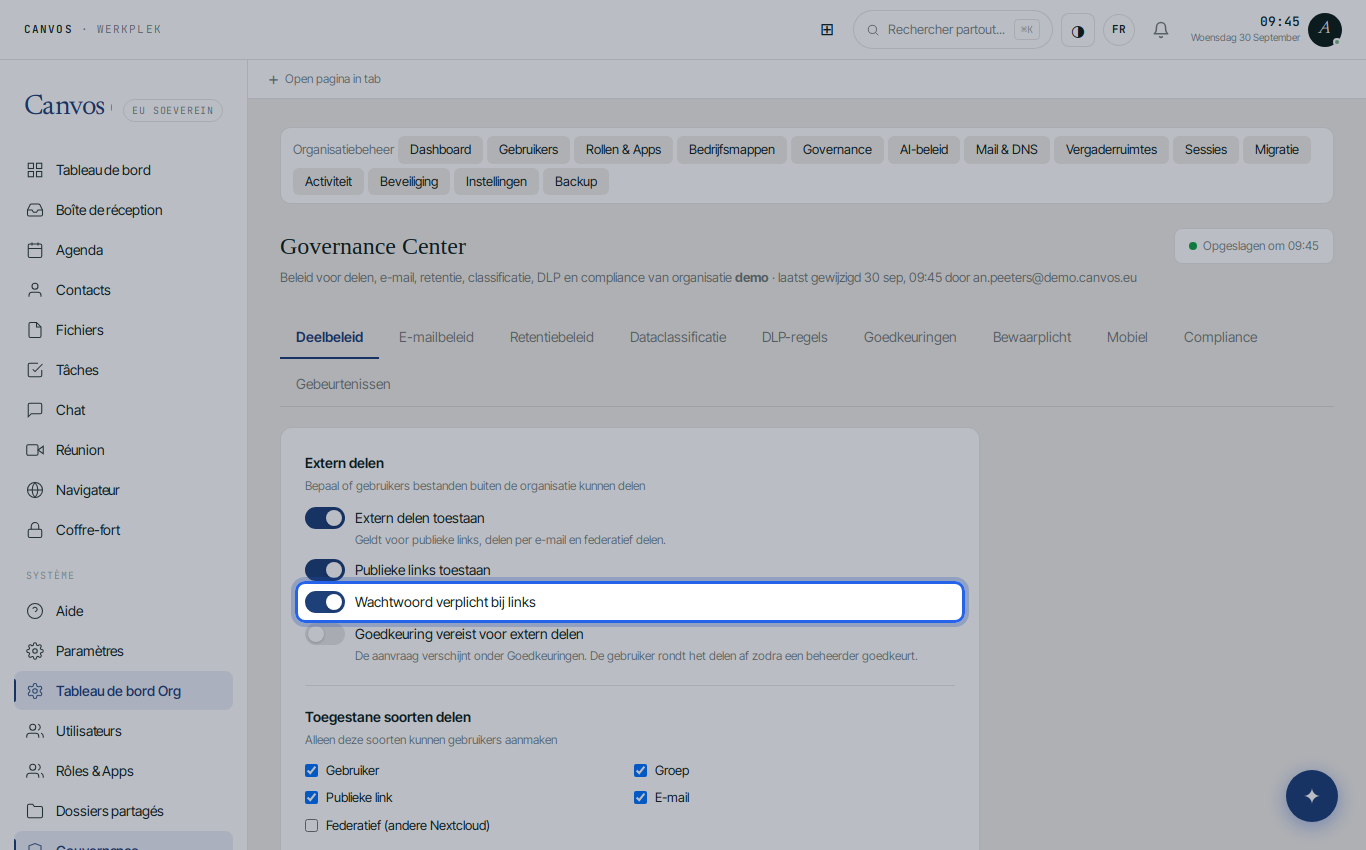Open Réunion video meeting

click(x=124, y=450)
